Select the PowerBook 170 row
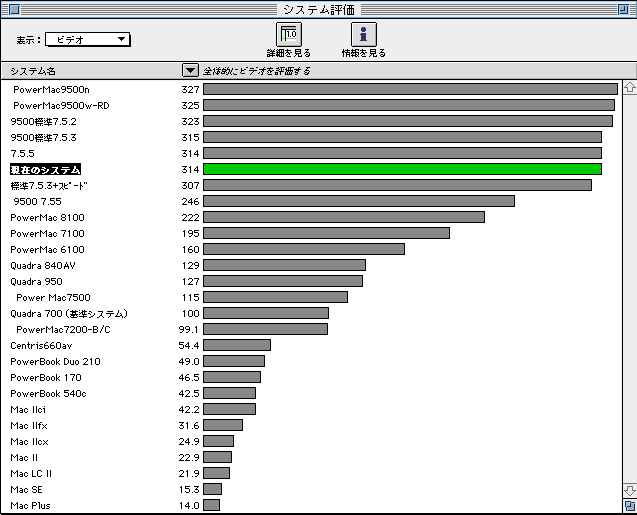637x515 pixels. 311,377
